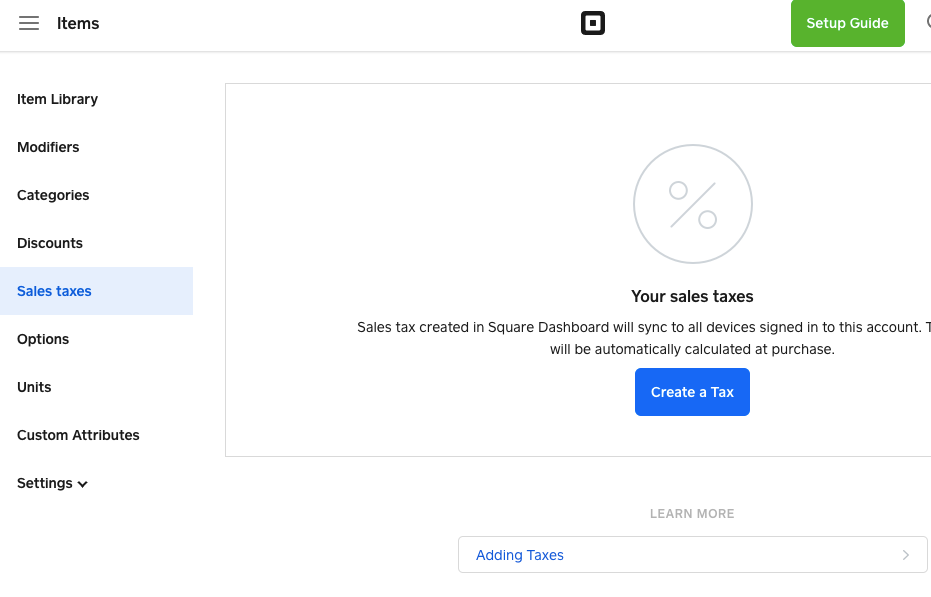Screen dimensions: 931x597
Task: Select the Sales taxes sidebar item
Action: click(54, 291)
